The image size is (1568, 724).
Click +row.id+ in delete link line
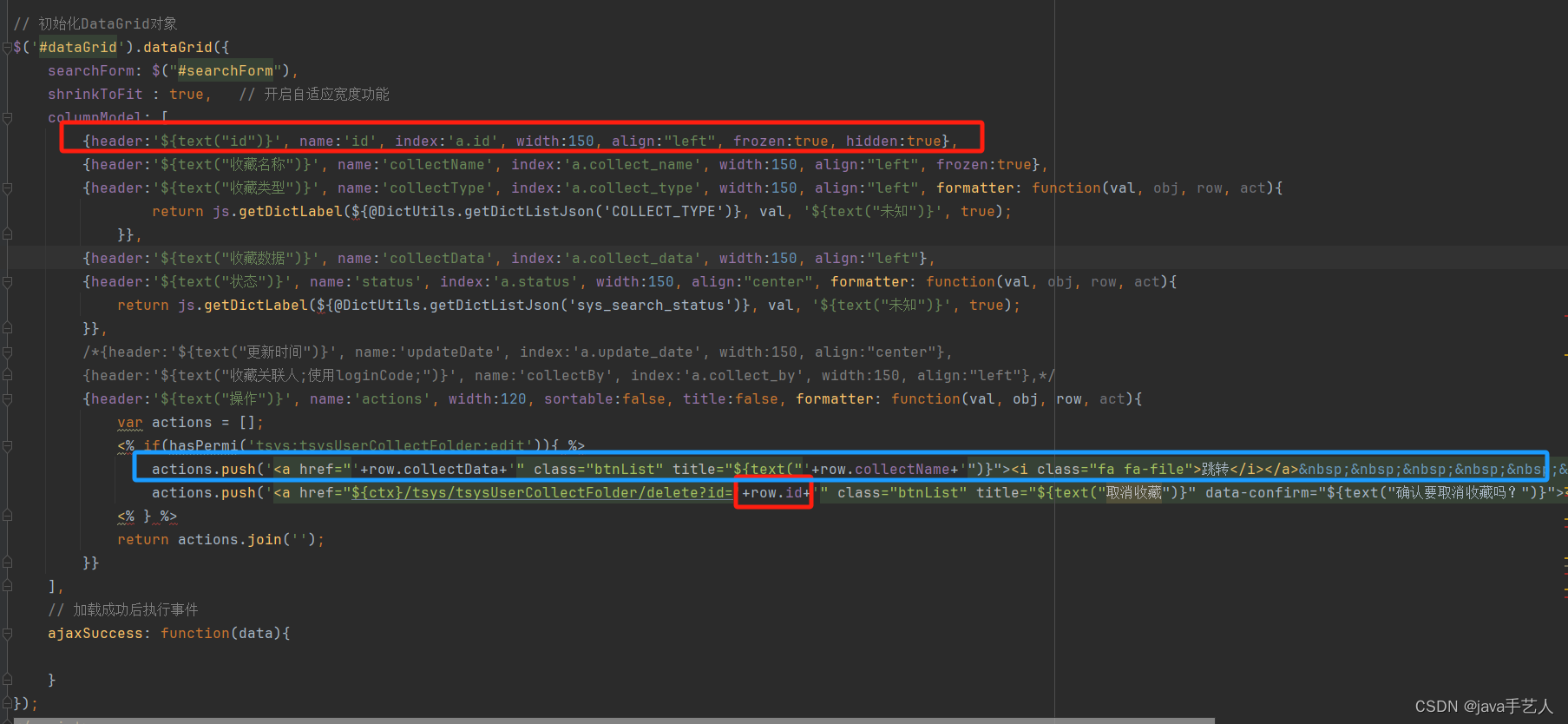pyautogui.click(x=777, y=492)
